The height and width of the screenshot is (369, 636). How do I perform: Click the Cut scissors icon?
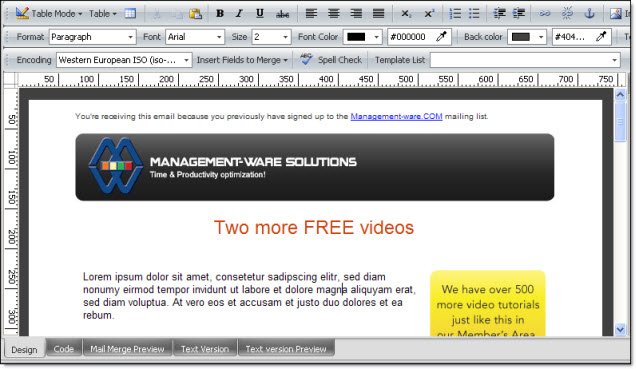[157, 14]
